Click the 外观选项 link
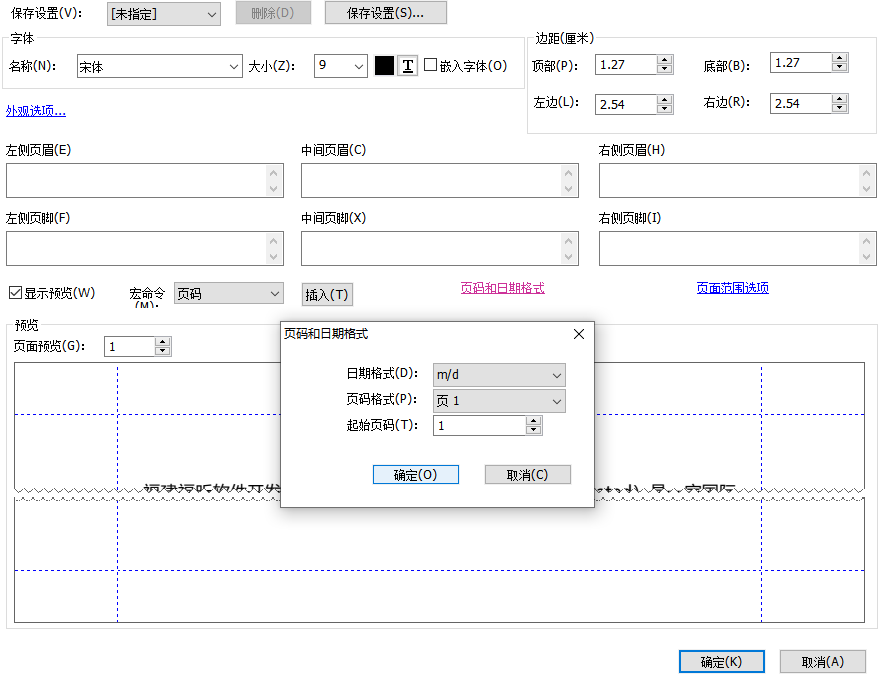Image resolution: width=887 pixels, height=675 pixels. pos(34,110)
